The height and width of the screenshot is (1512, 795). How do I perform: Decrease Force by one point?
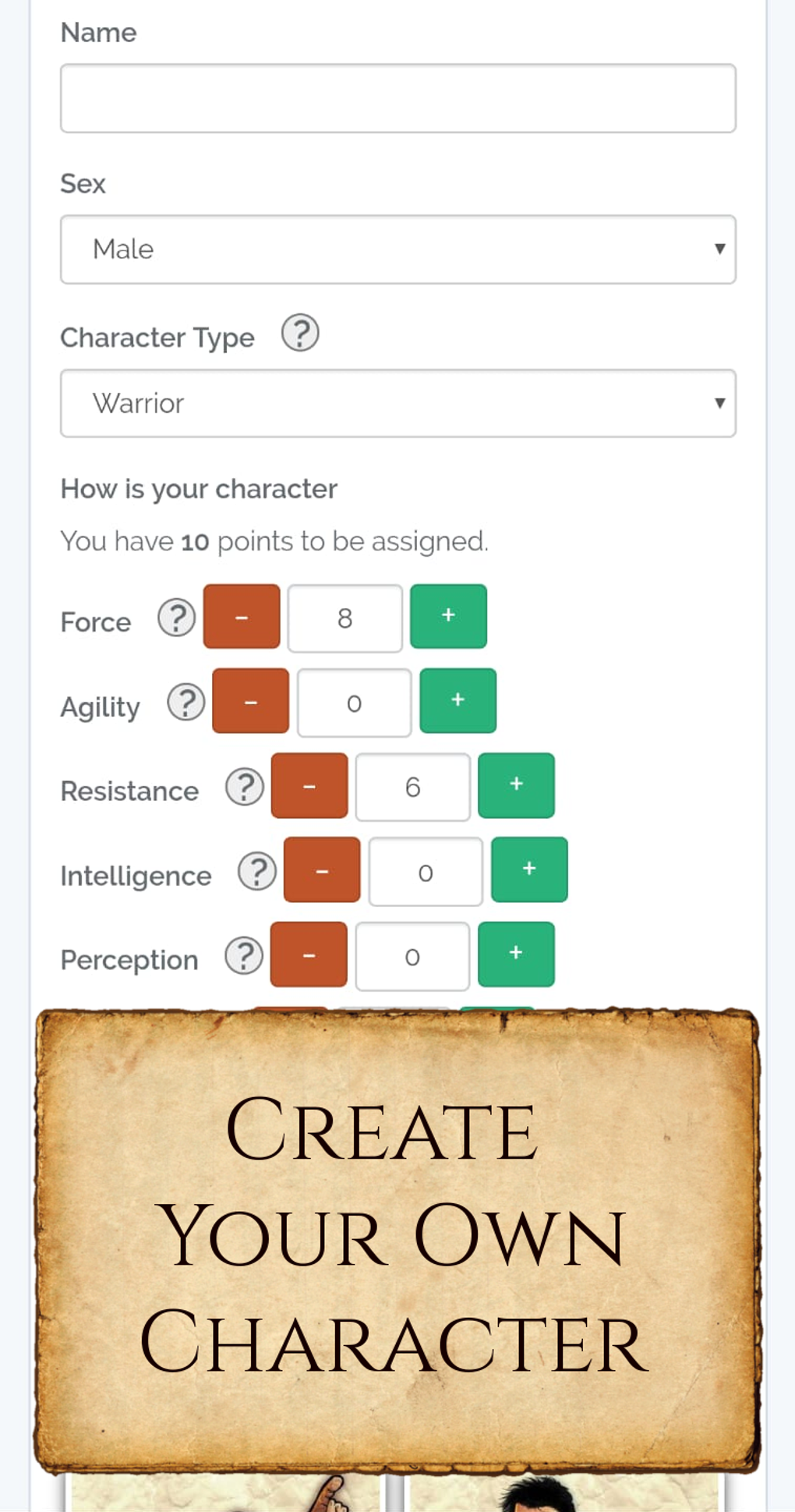[241, 617]
